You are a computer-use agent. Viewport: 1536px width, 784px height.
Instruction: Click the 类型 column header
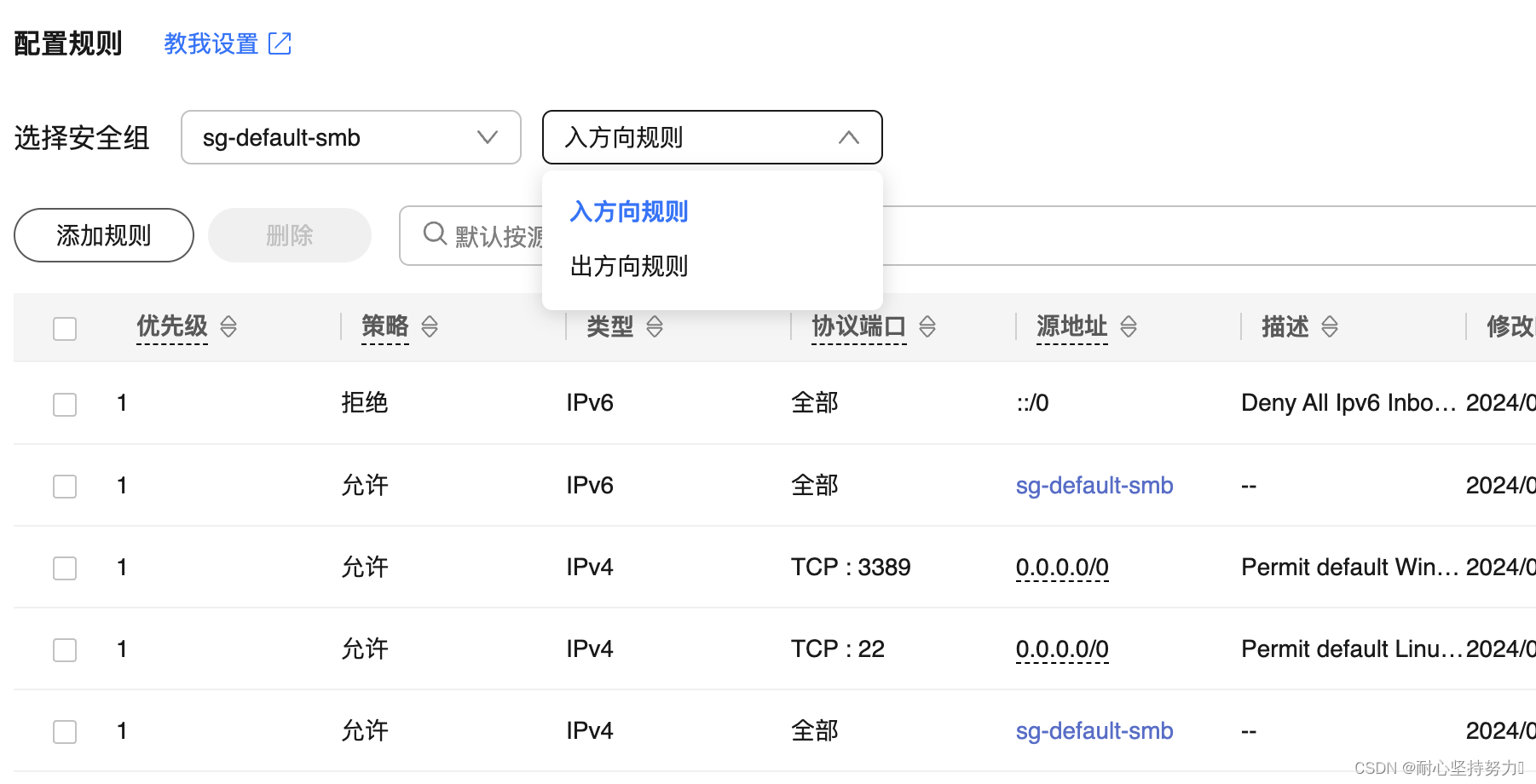tap(610, 326)
